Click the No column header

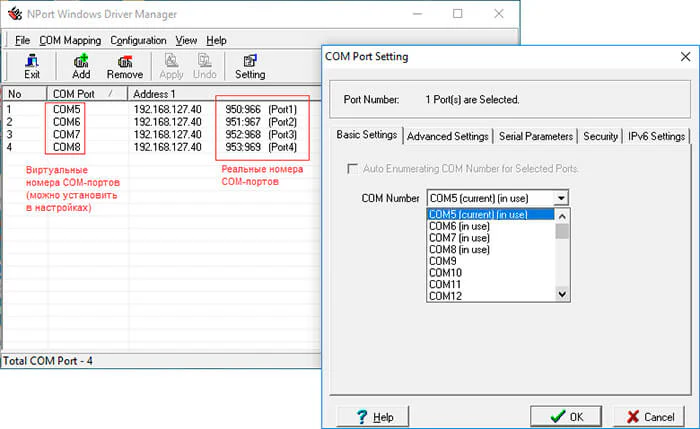(x=25, y=94)
